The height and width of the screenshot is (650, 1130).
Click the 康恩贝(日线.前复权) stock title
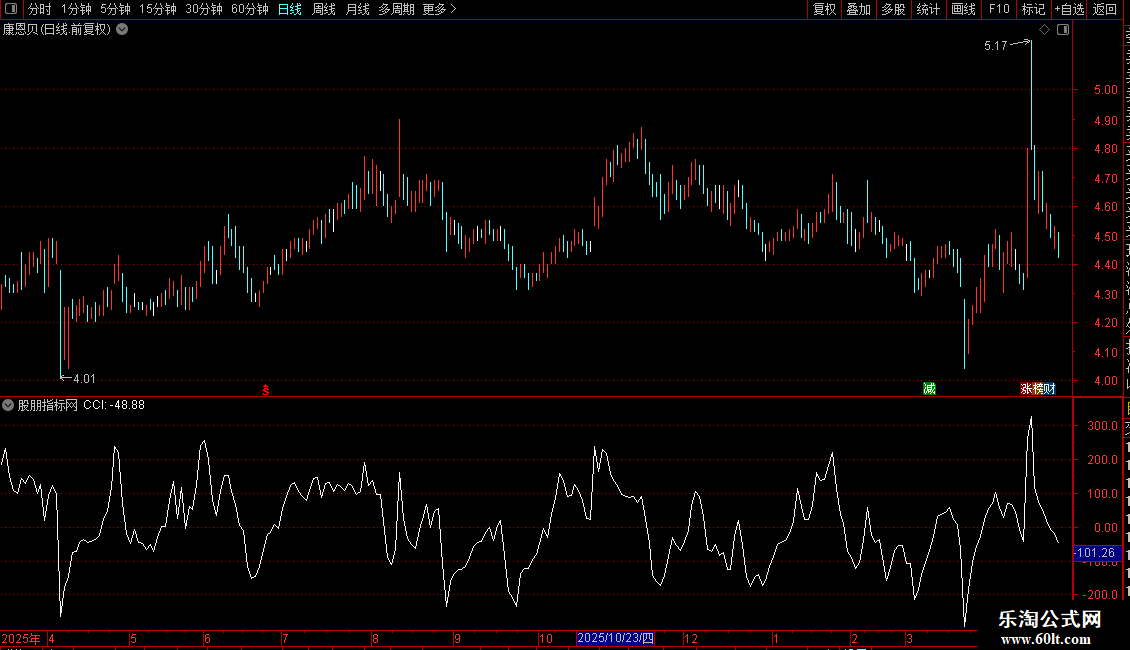click(57, 30)
